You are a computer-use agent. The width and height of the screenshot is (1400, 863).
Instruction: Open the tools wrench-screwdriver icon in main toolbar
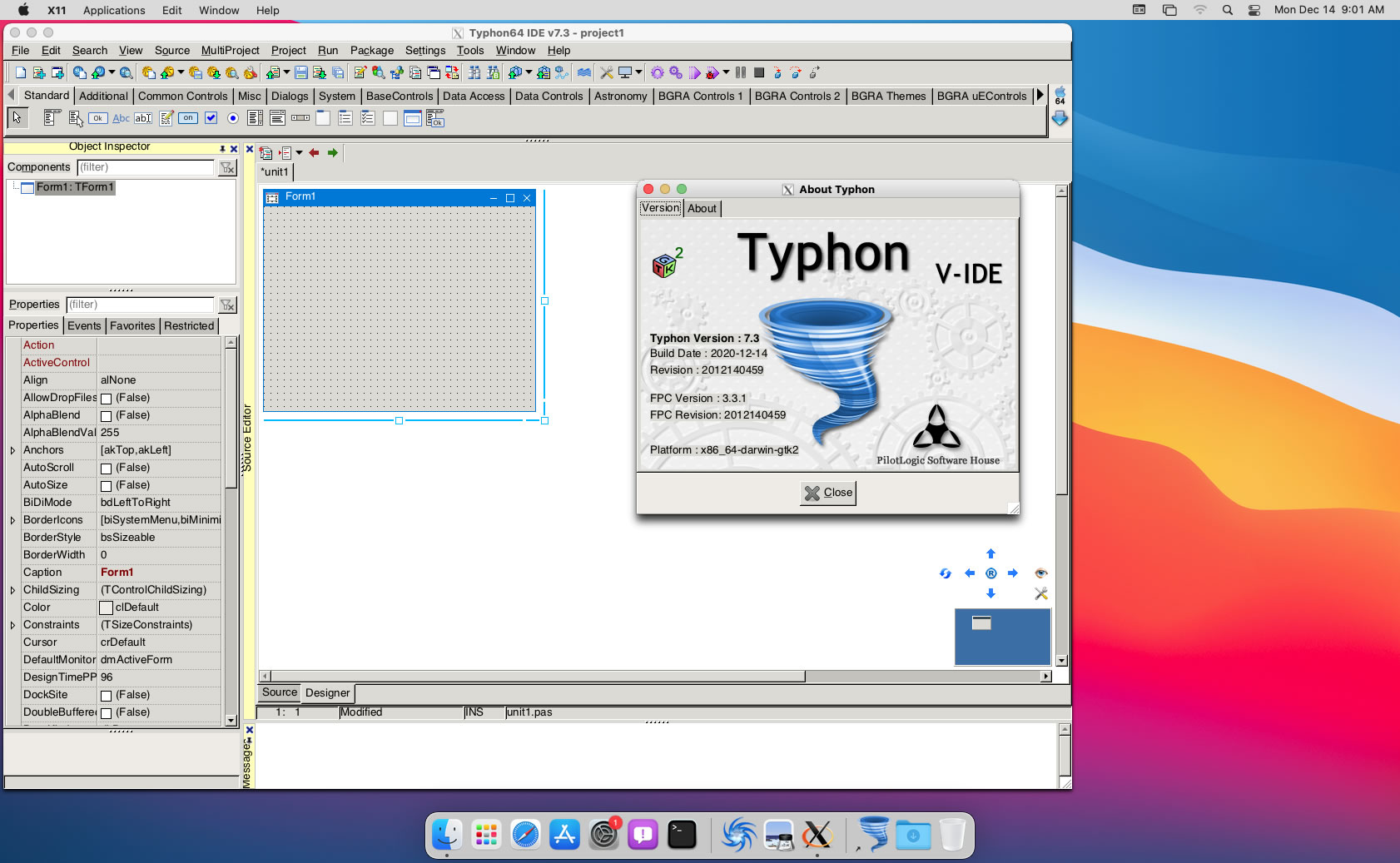(607, 72)
